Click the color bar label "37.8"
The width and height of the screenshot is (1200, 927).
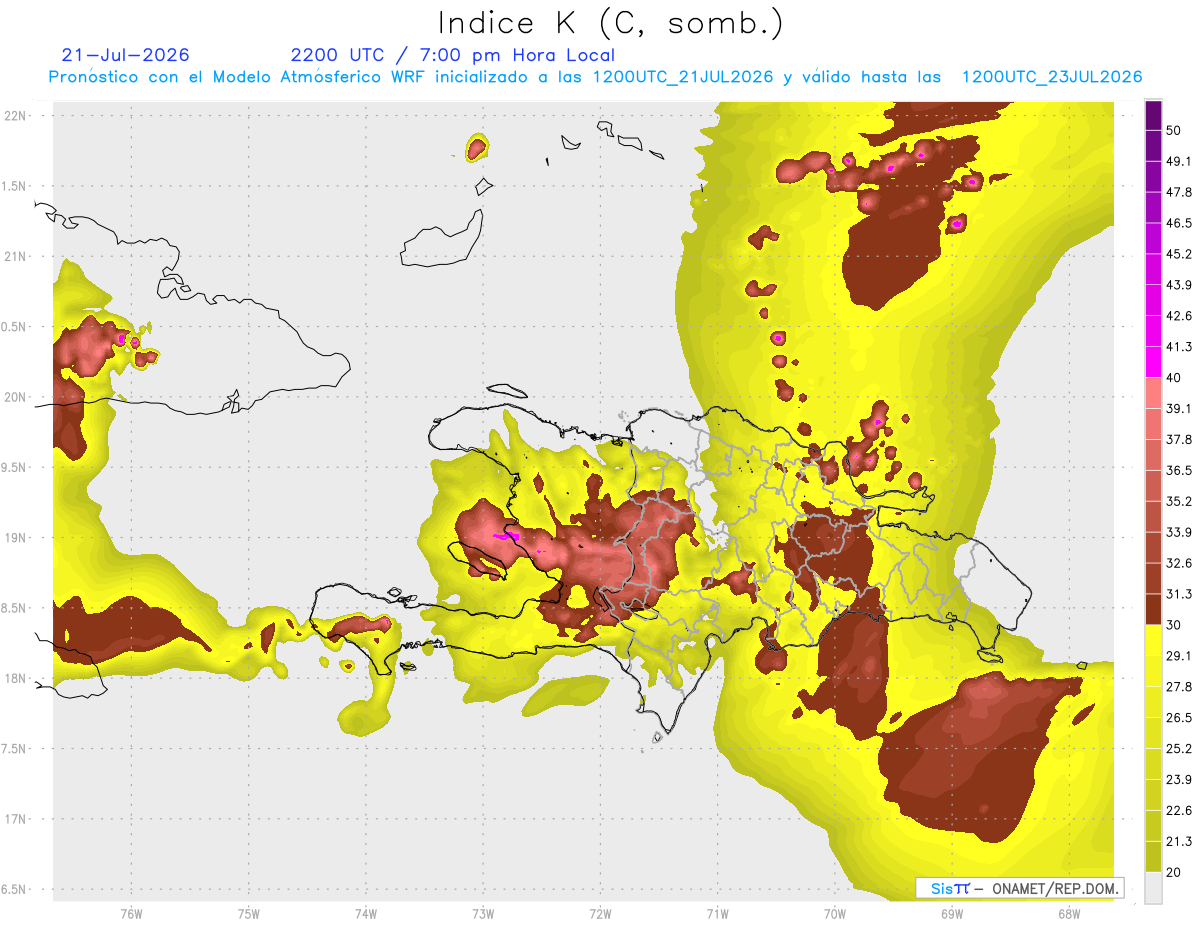click(1179, 439)
